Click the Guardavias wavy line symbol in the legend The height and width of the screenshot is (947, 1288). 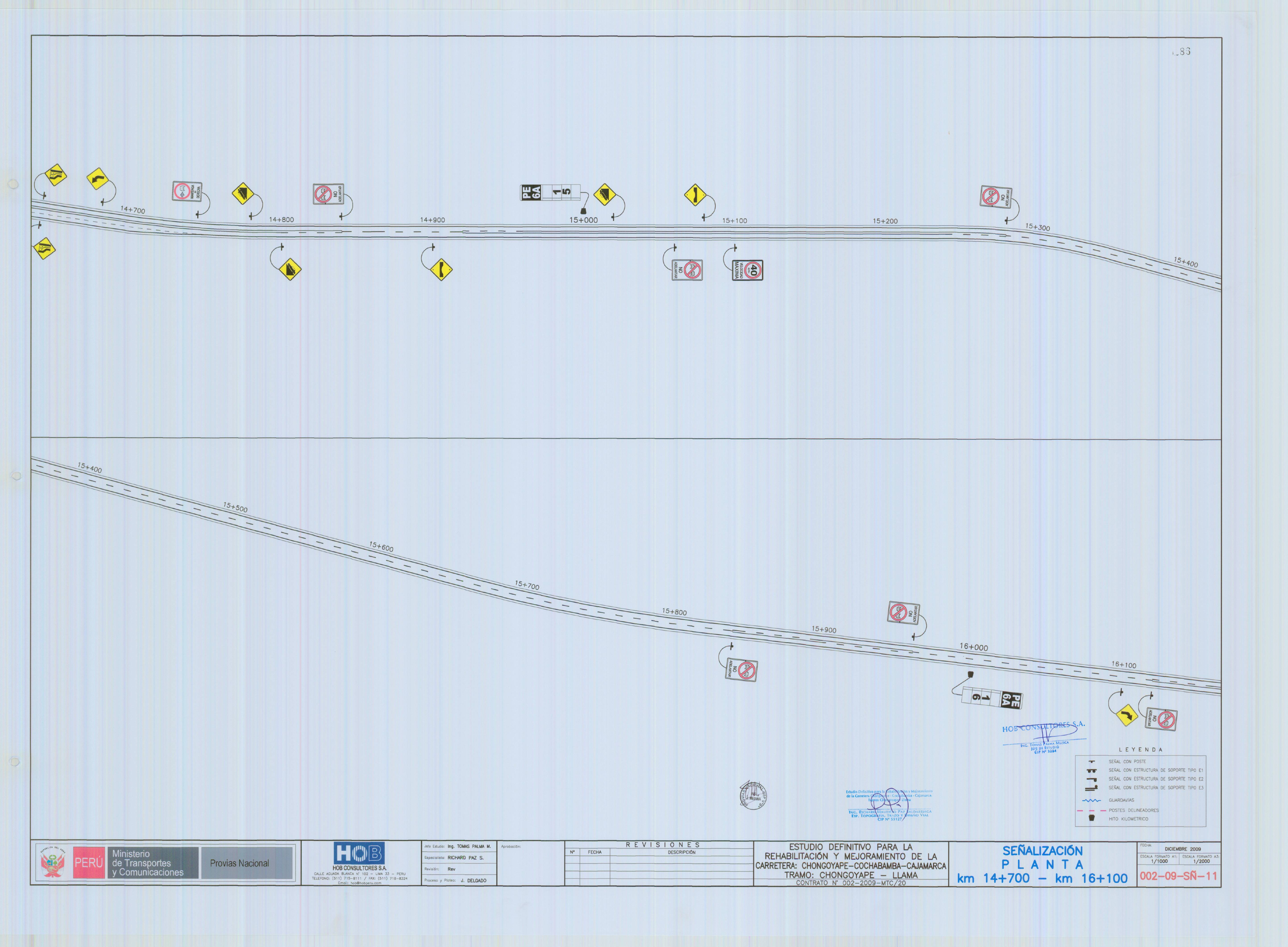(1091, 800)
